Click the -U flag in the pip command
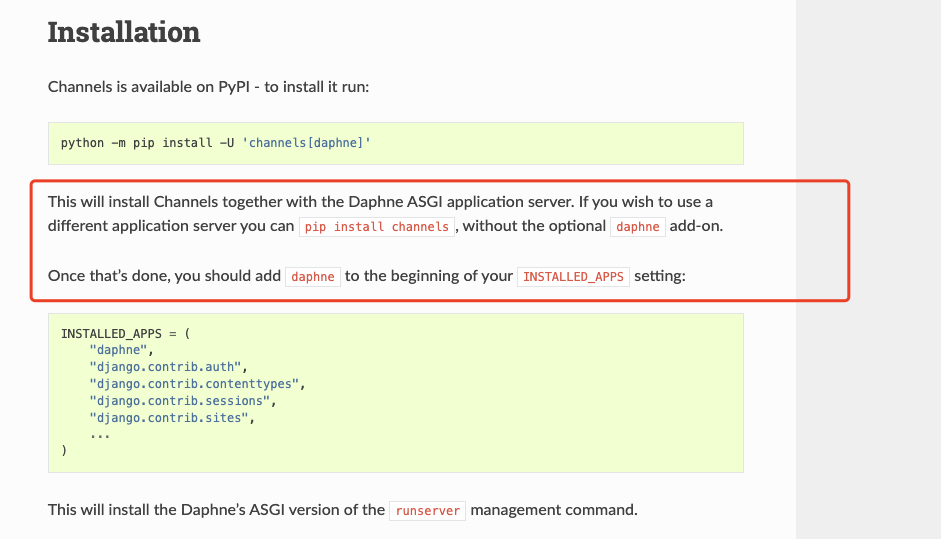The width and height of the screenshot is (941, 539). 226,143
